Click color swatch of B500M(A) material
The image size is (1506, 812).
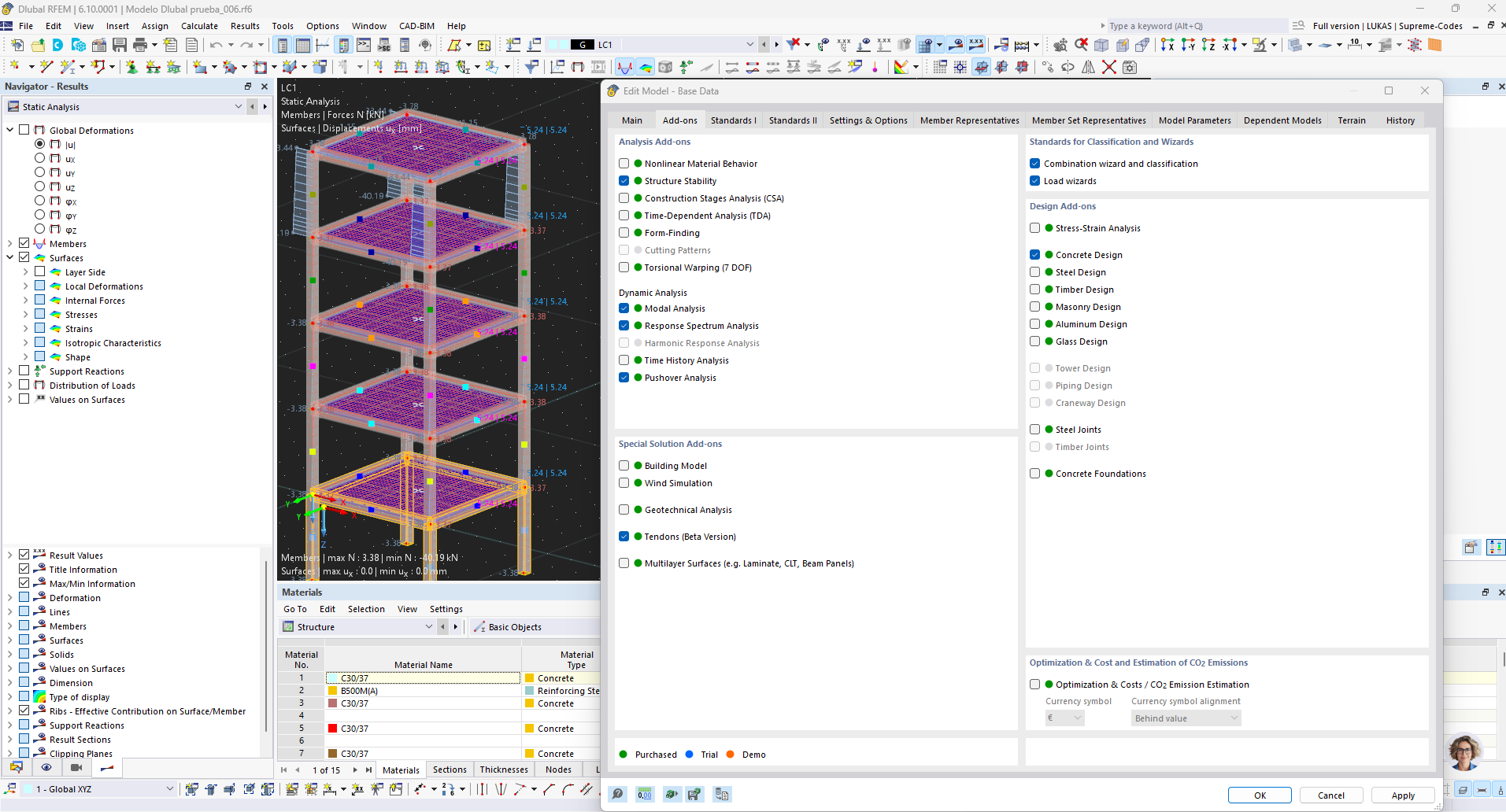[333, 691]
